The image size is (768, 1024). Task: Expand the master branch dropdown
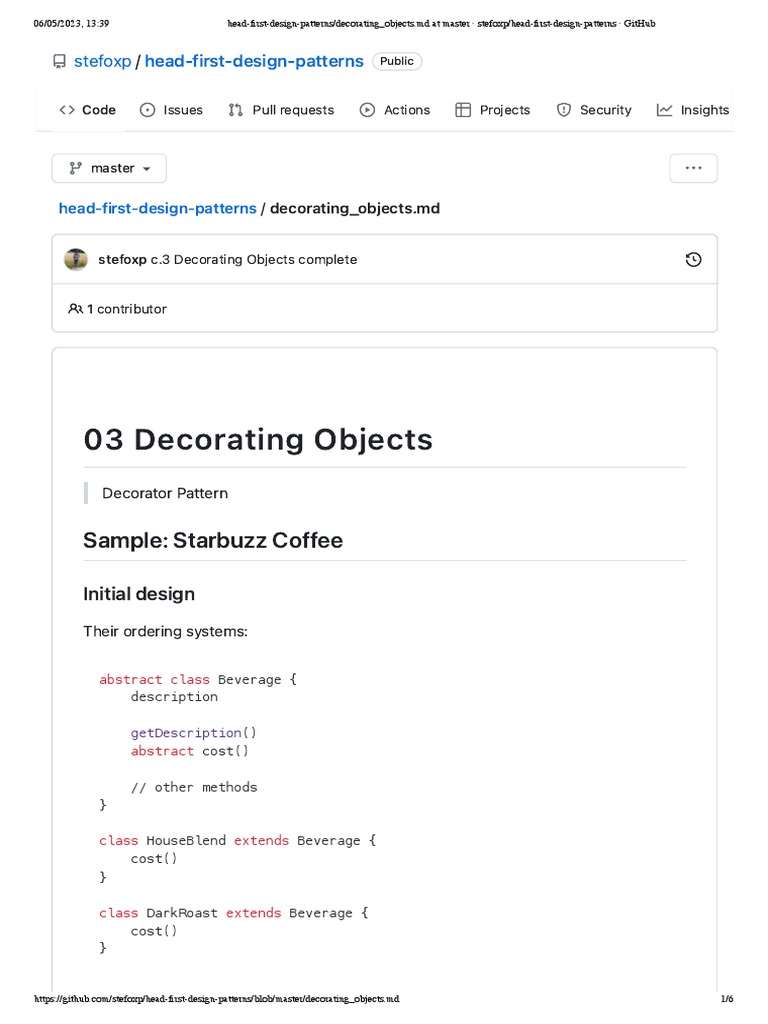109,168
